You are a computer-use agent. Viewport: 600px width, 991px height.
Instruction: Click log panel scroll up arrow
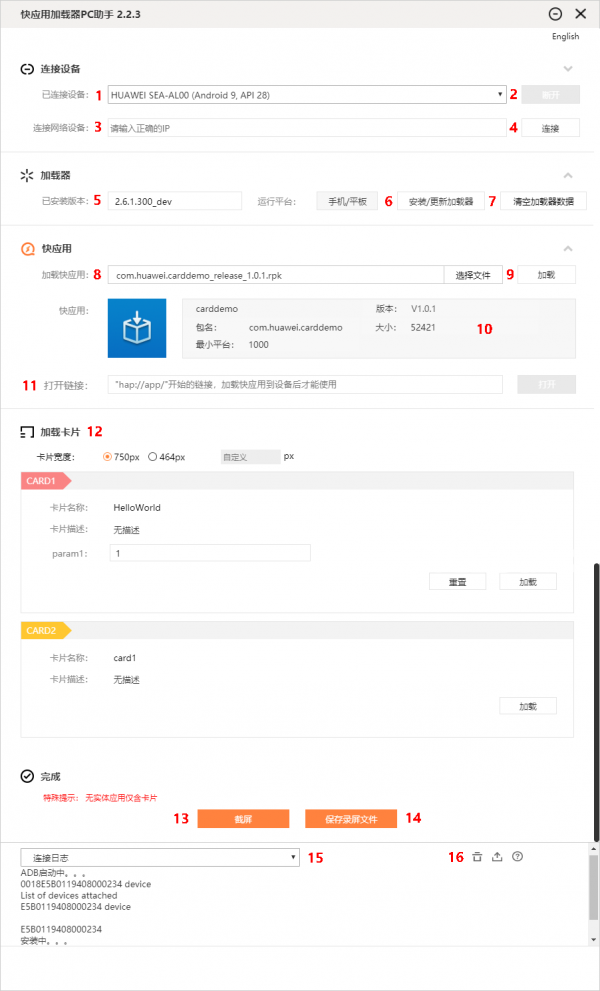coord(592,849)
